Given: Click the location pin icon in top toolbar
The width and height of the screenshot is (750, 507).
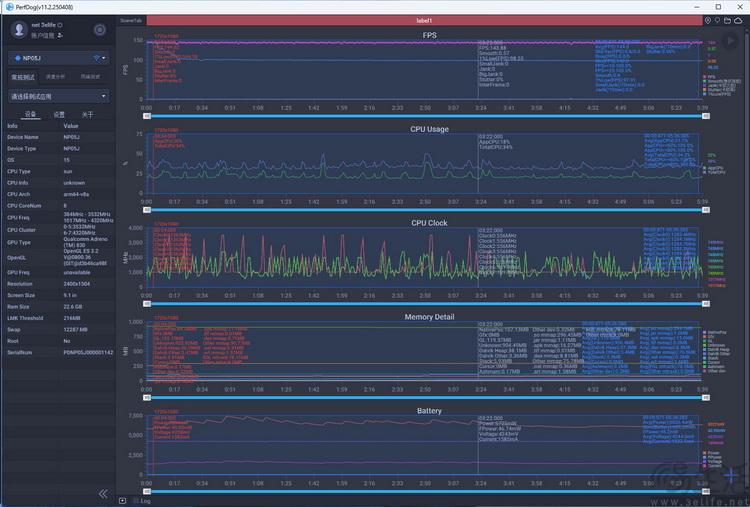Looking at the screenshot, I should pyautogui.click(x=708, y=20).
